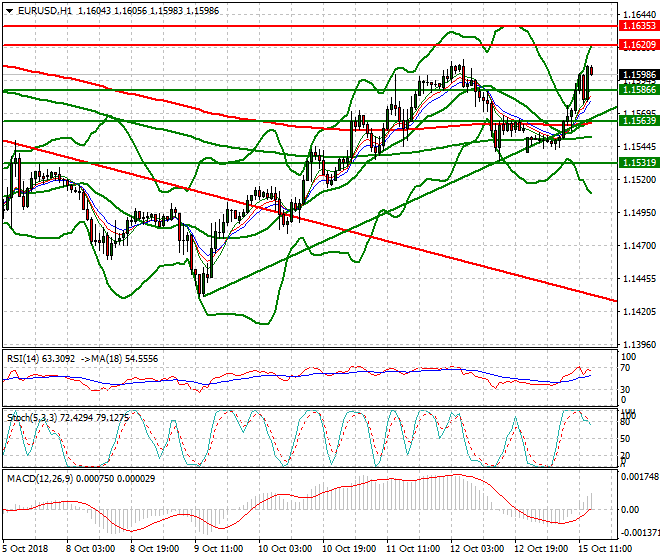The height and width of the screenshot is (560, 660).
Task: Click the Stochastic scale value 50
Action: [625, 439]
